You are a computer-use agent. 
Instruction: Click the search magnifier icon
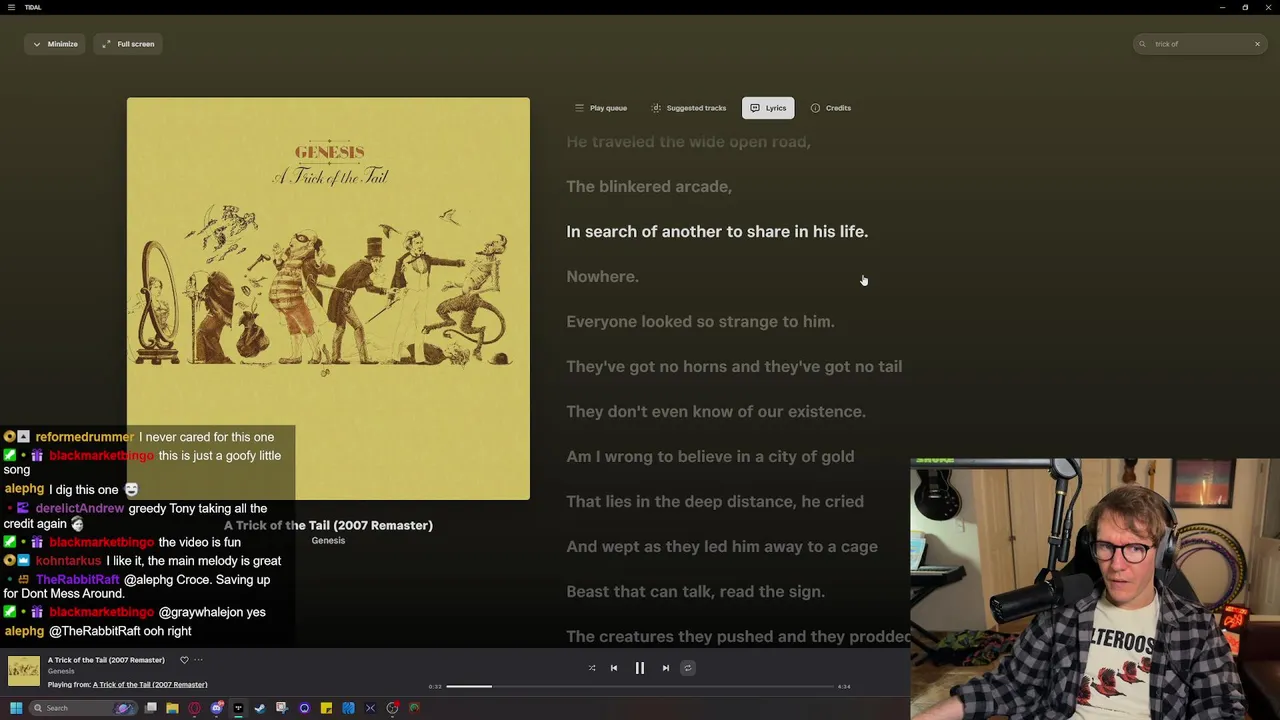[1142, 44]
